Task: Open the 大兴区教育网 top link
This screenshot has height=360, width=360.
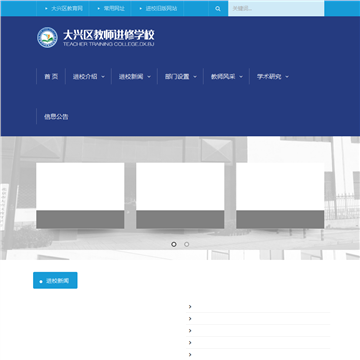Action: (x=67, y=9)
